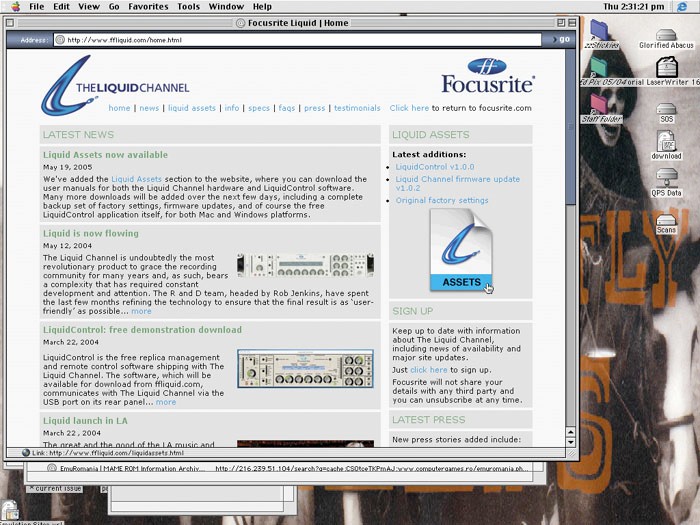
Task: Click the LiquidControl software screenshot thumbnail
Action: tap(305, 369)
